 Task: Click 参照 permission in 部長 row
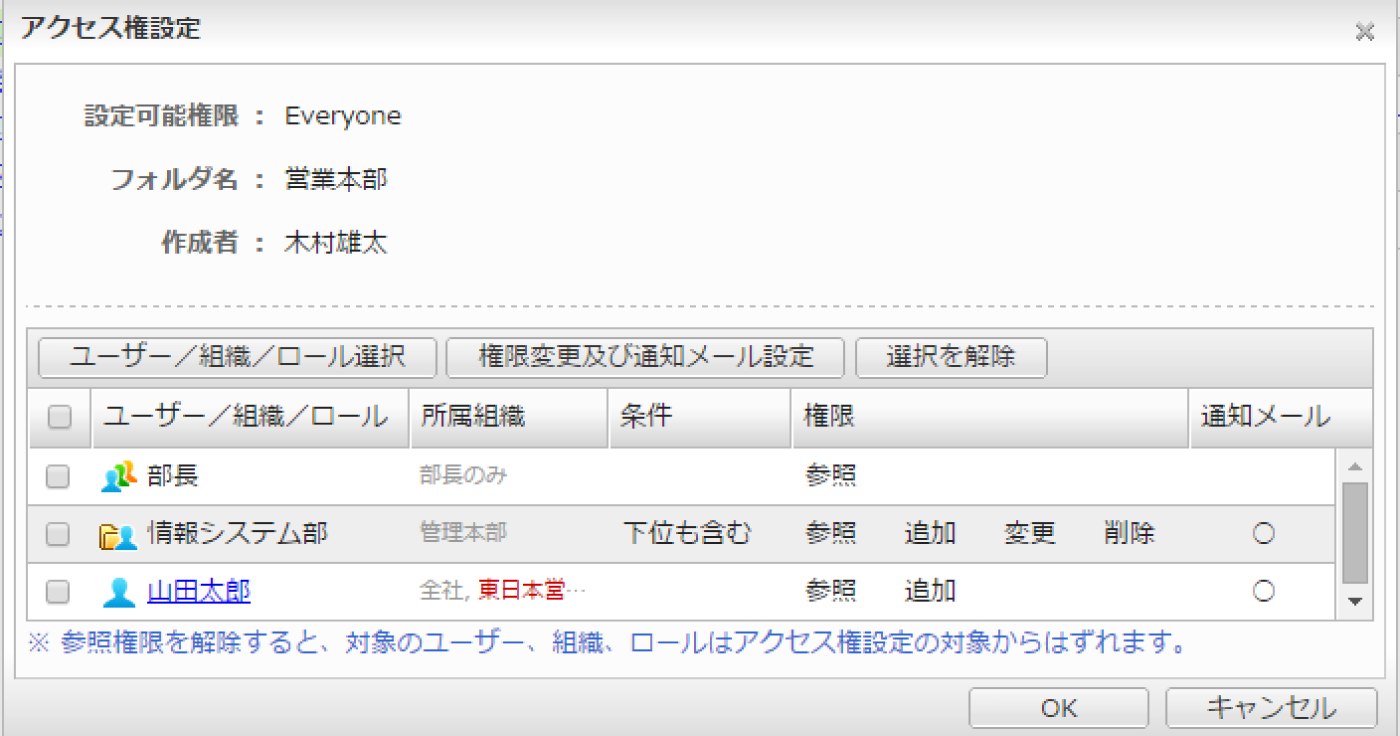click(x=831, y=477)
